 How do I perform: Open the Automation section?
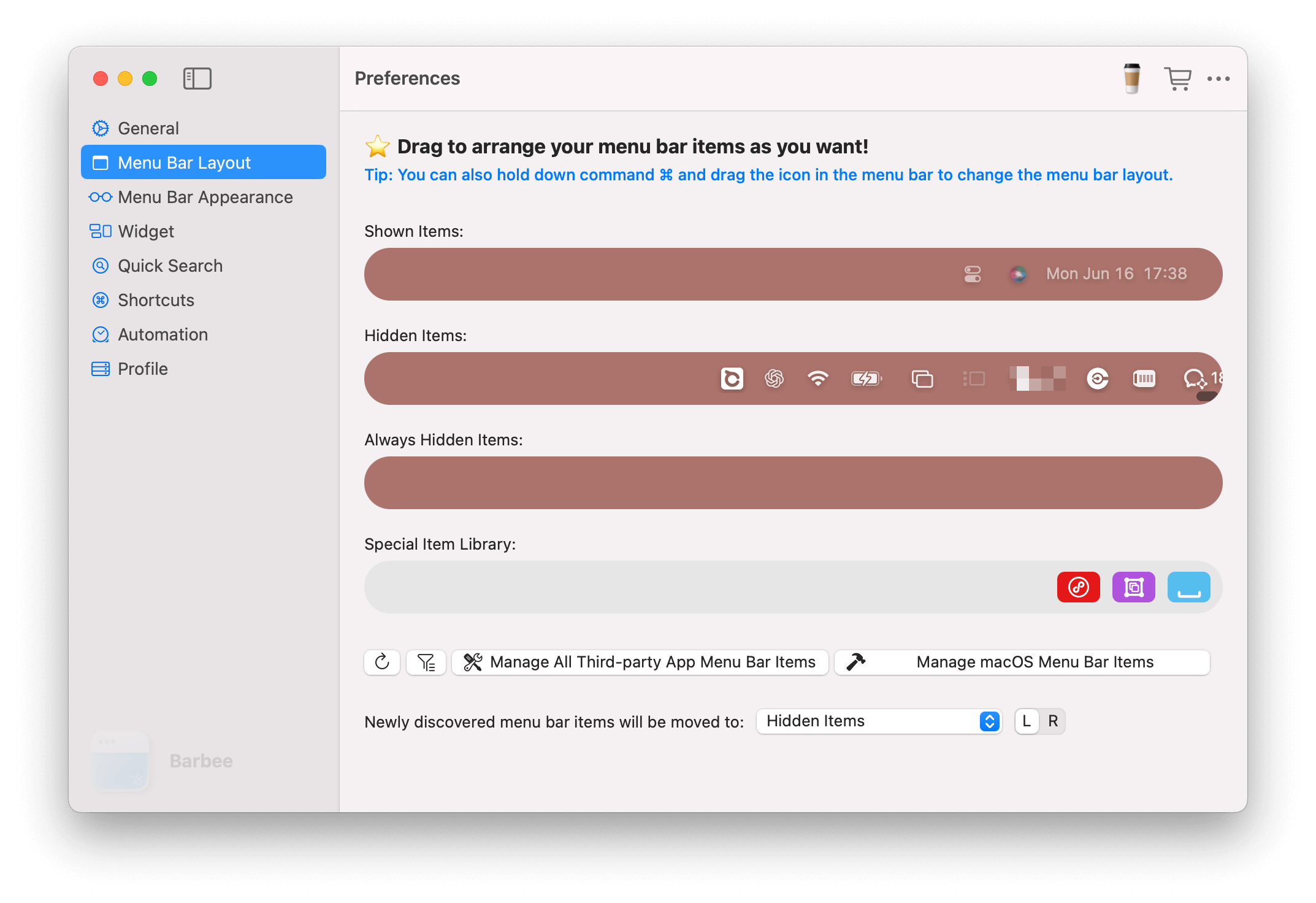203,334
